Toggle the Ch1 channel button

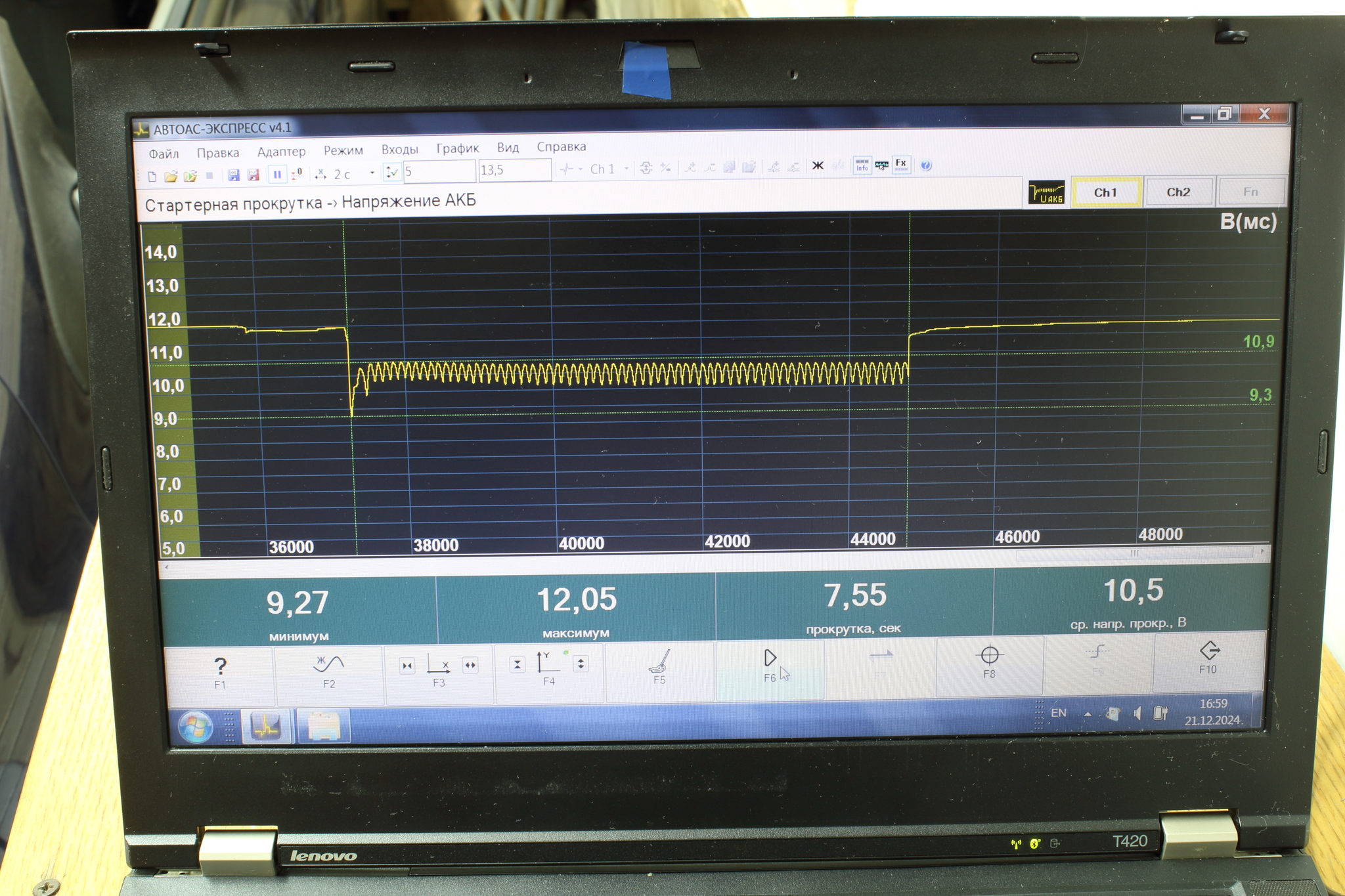[x=1106, y=192]
